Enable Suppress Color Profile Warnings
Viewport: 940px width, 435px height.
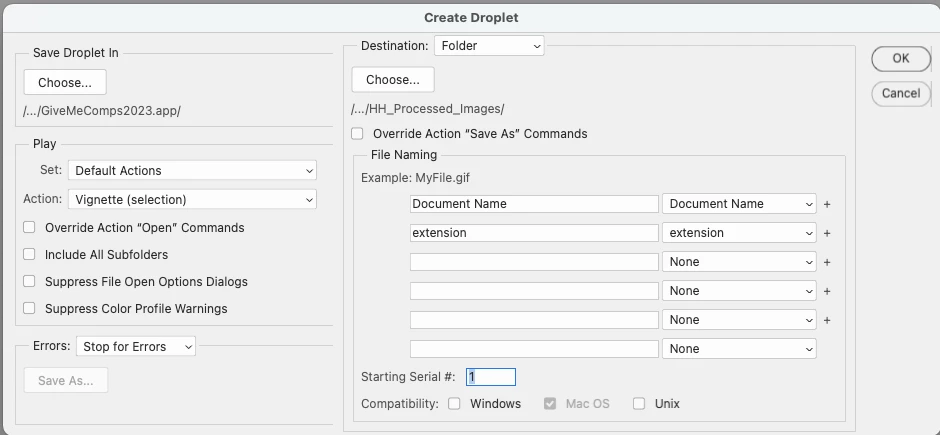(29, 309)
